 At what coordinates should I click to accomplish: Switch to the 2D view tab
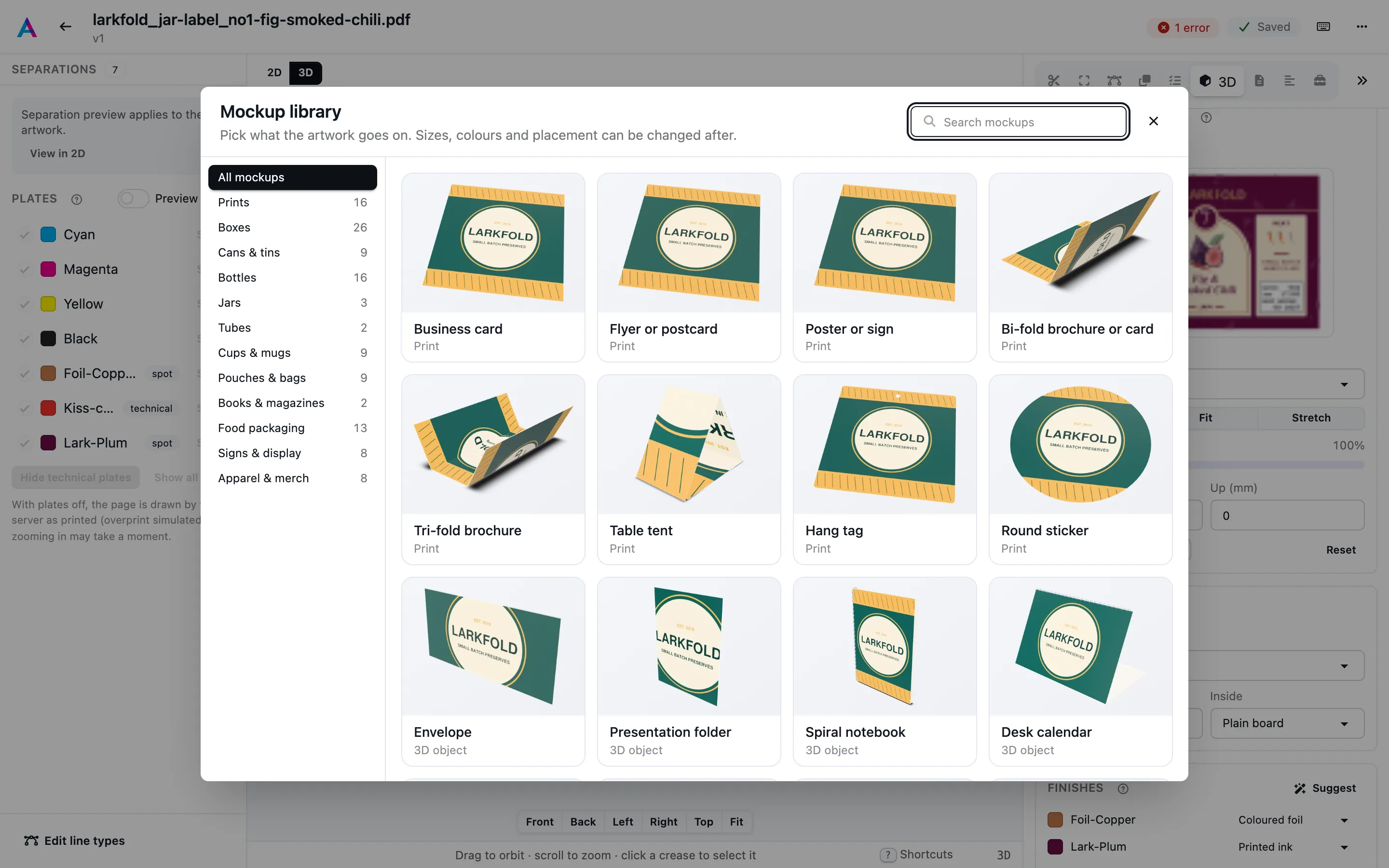[274, 73]
